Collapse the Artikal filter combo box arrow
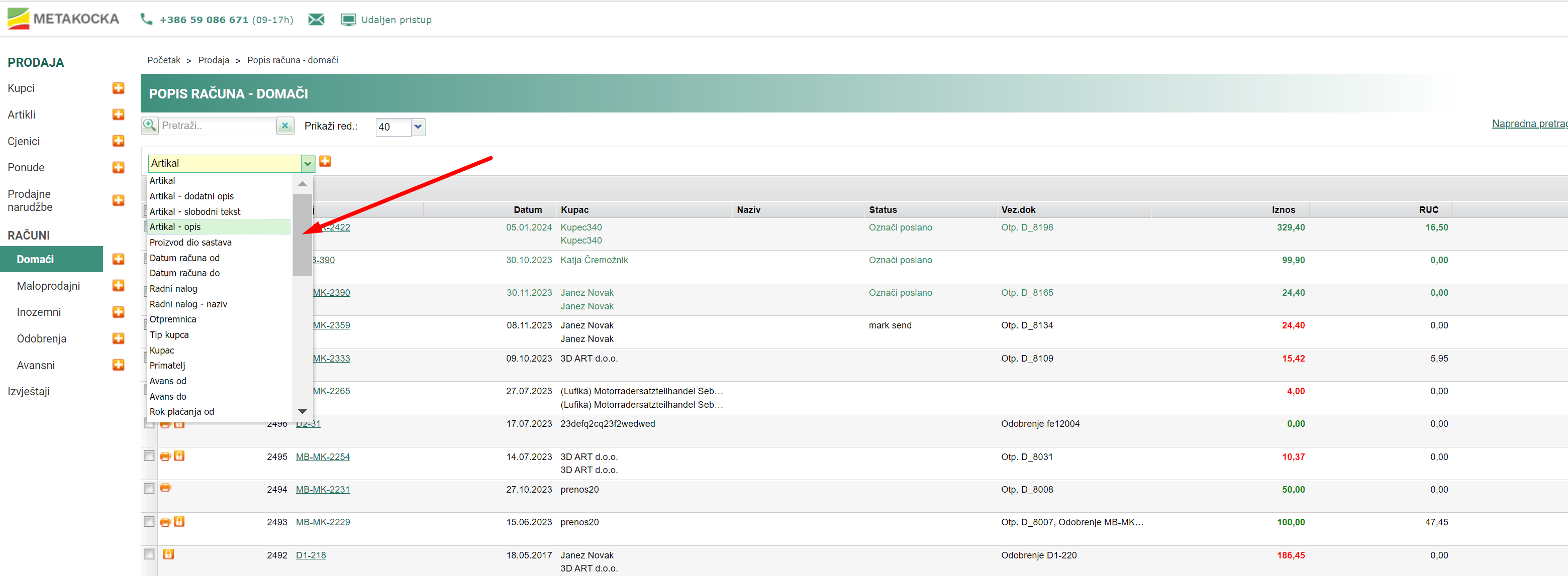The width and height of the screenshot is (1568, 576). click(308, 163)
